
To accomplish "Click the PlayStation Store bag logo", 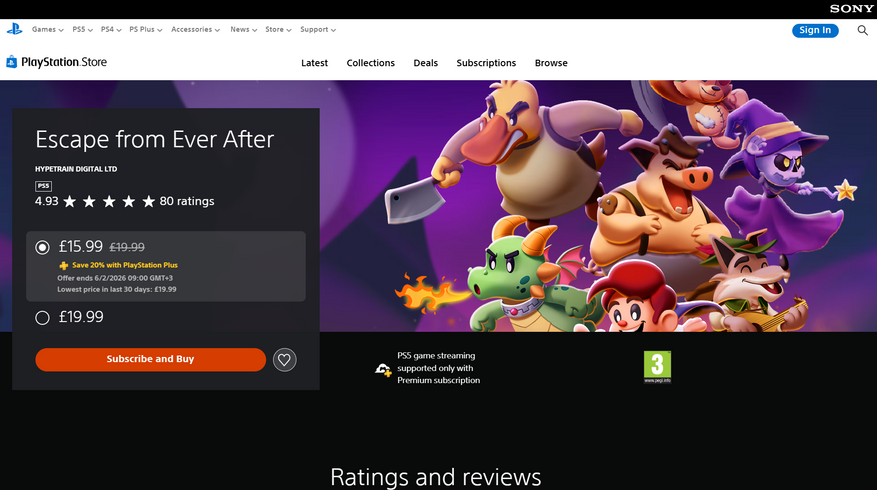I will click(x=11, y=62).
